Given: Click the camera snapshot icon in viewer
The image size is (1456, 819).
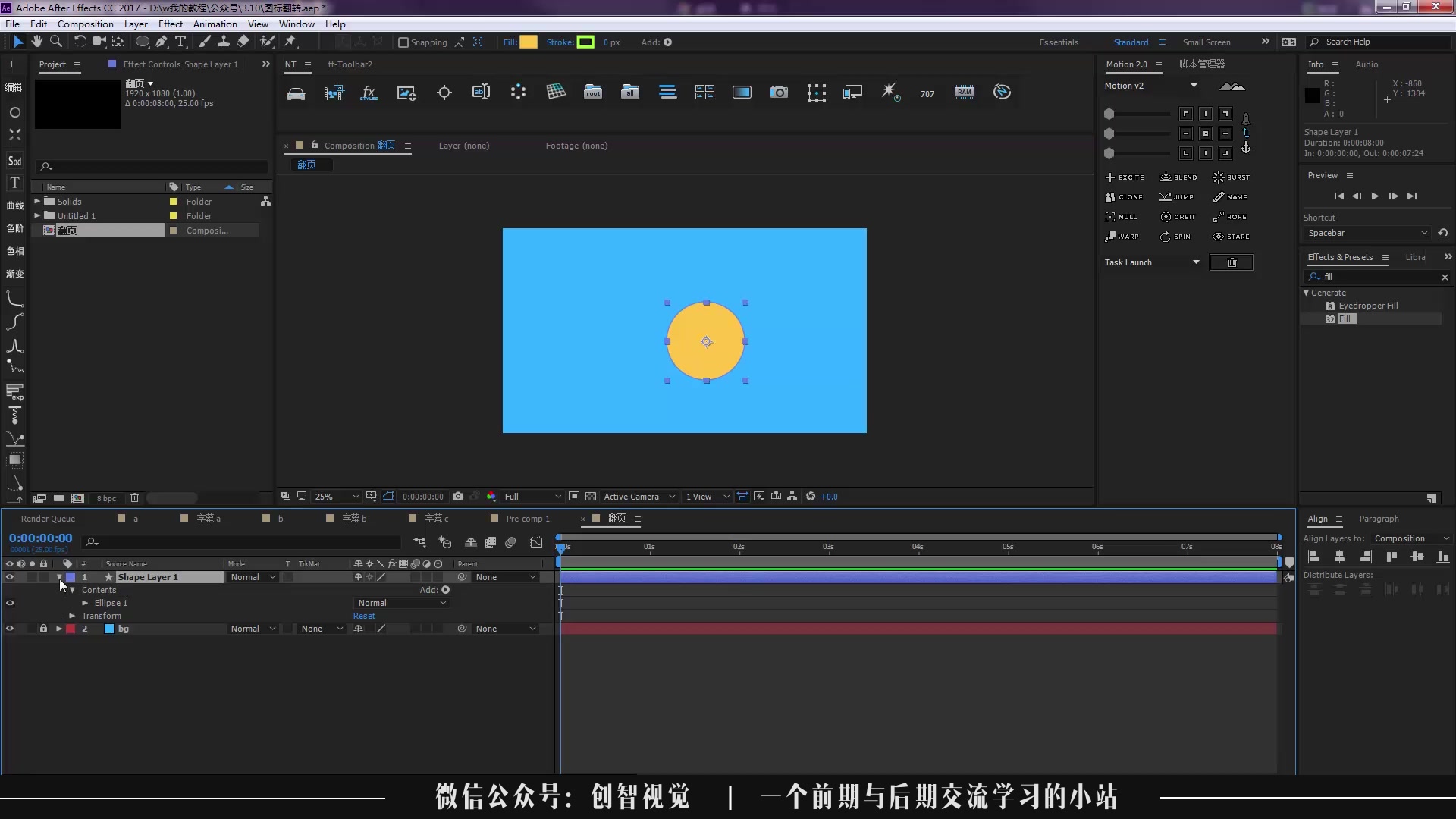Looking at the screenshot, I should [x=458, y=497].
